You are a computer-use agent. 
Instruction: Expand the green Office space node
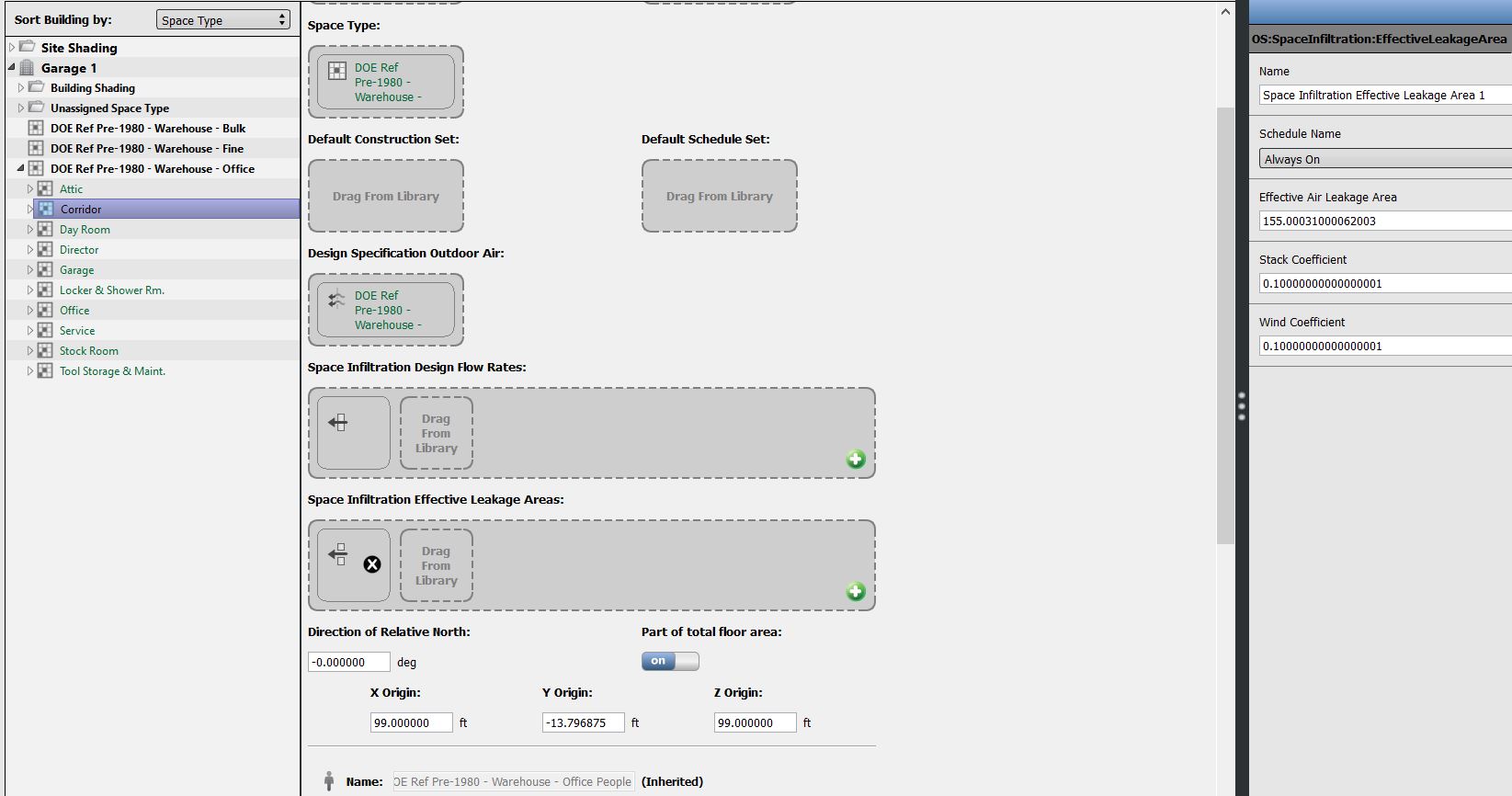[x=30, y=310]
